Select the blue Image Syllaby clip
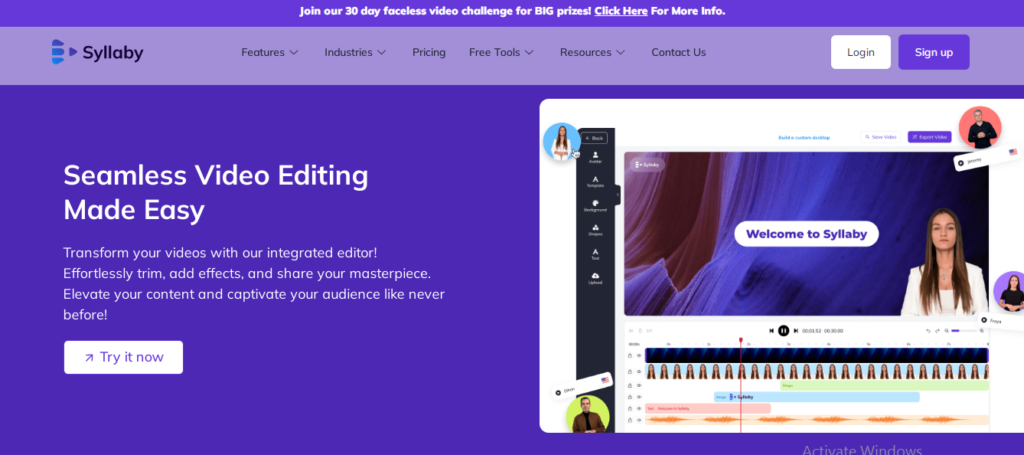The width and height of the screenshot is (1024, 455). [816, 397]
